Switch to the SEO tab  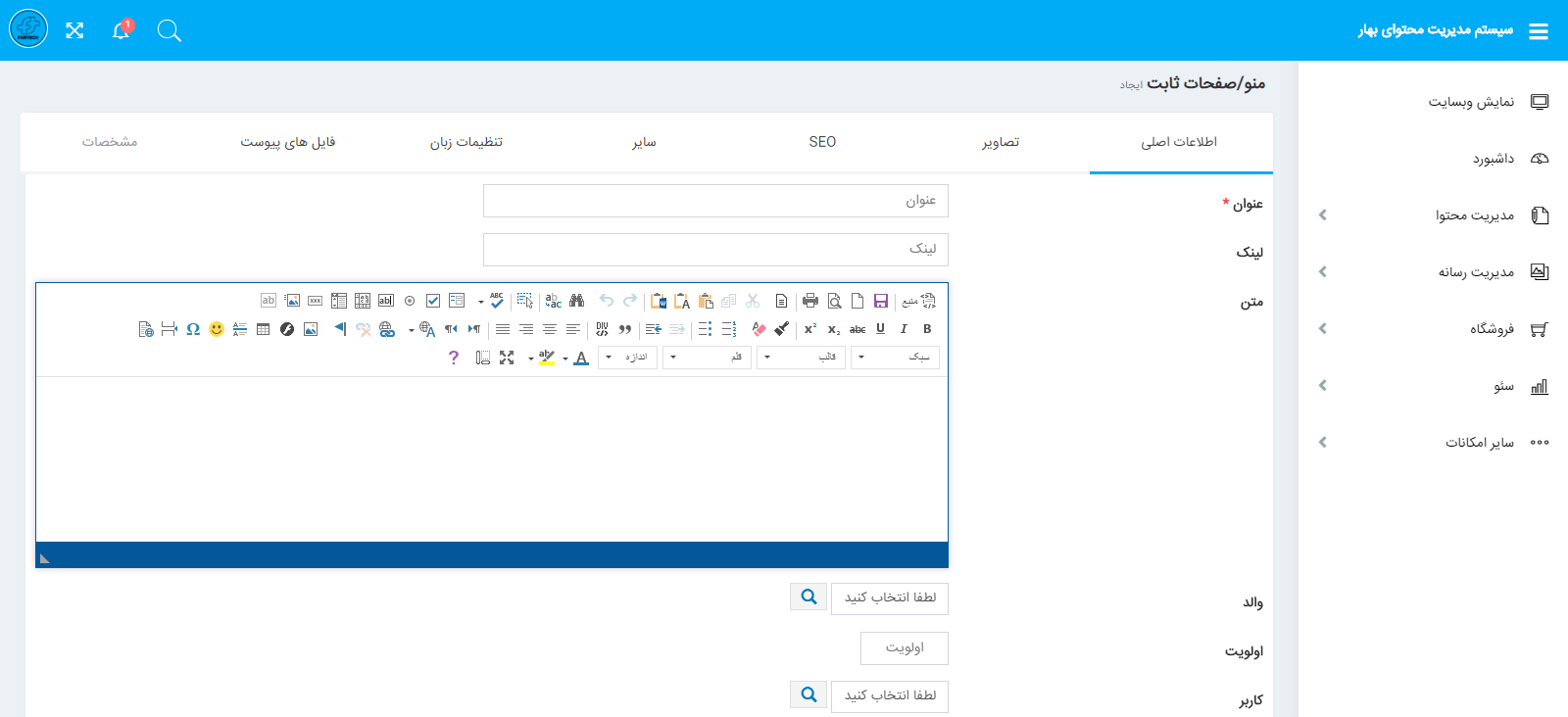(x=822, y=142)
